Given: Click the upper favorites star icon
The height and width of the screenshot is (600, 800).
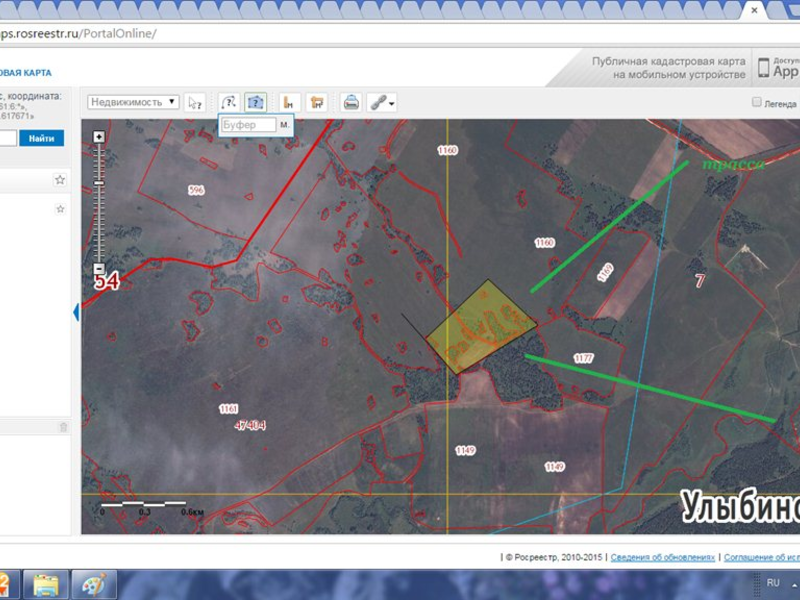Looking at the screenshot, I should [x=60, y=180].
